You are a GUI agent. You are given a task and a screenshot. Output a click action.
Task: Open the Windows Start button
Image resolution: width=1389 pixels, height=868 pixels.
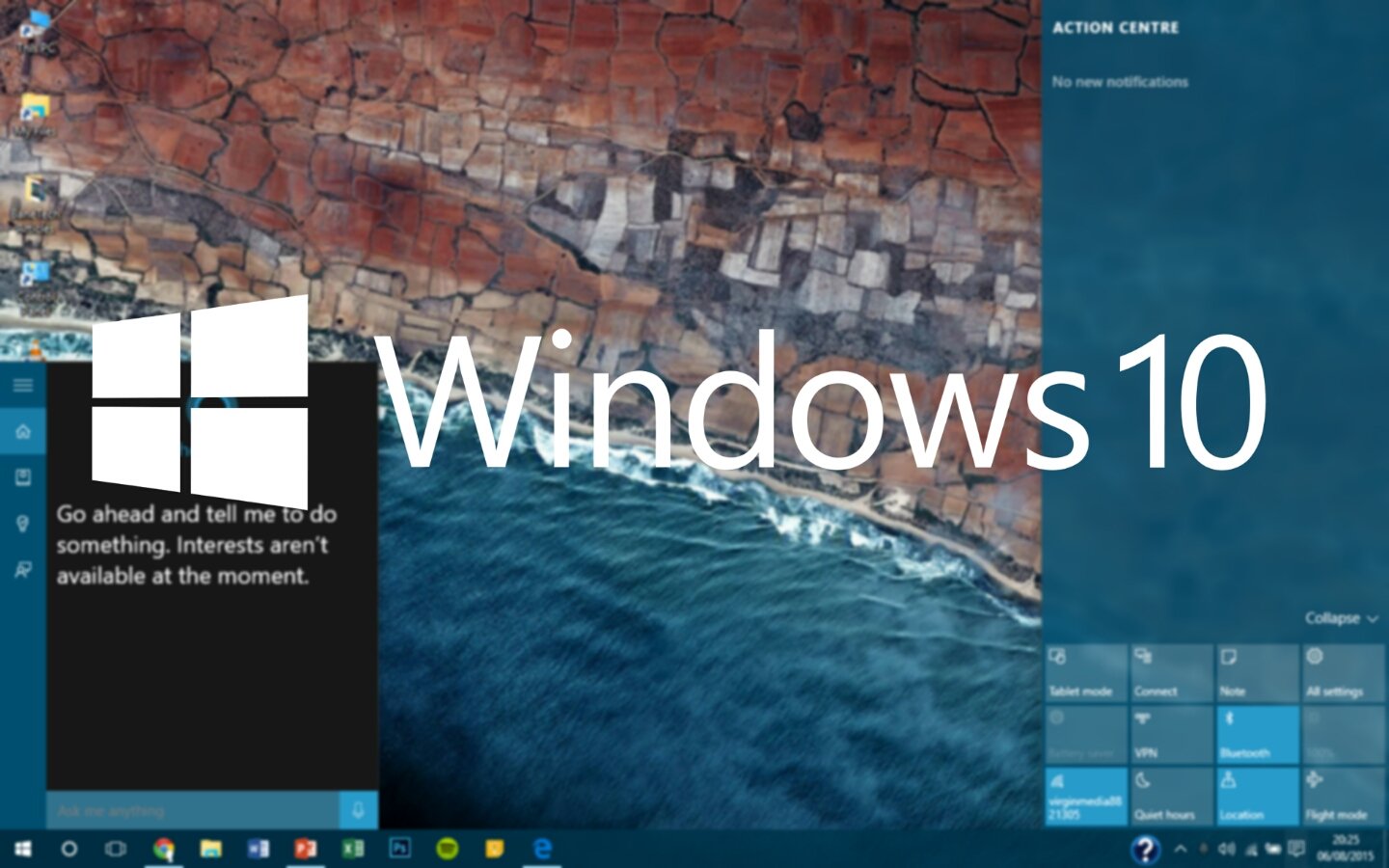(x=22, y=849)
